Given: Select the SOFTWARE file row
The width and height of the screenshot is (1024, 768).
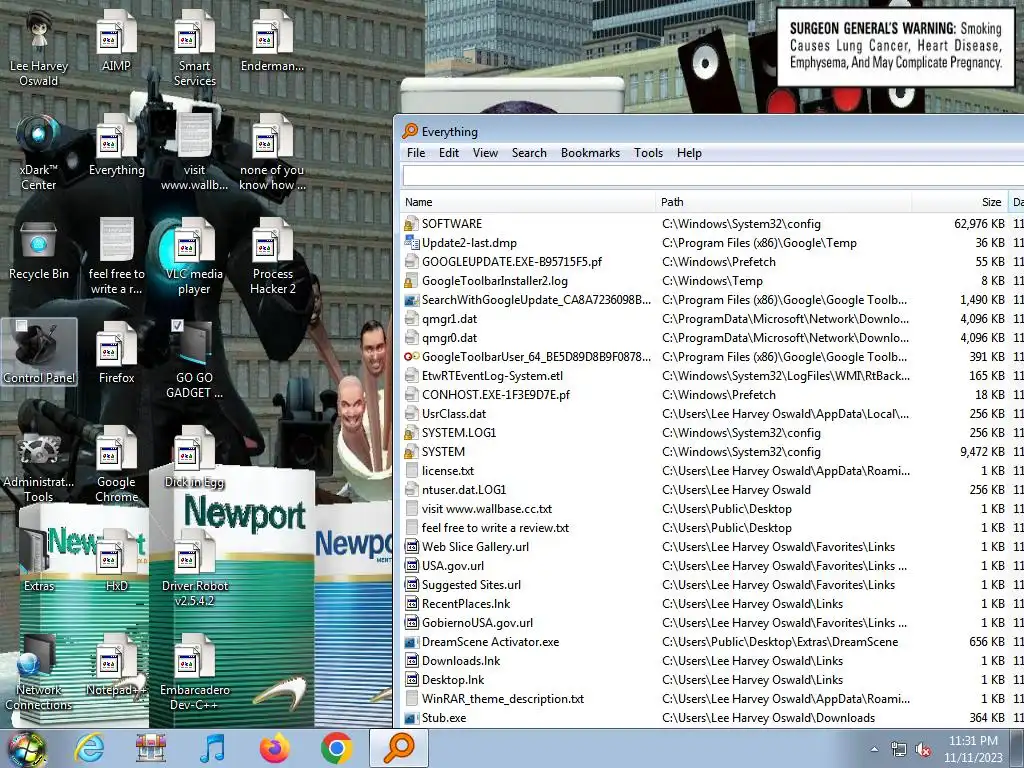Looking at the screenshot, I should [712, 223].
